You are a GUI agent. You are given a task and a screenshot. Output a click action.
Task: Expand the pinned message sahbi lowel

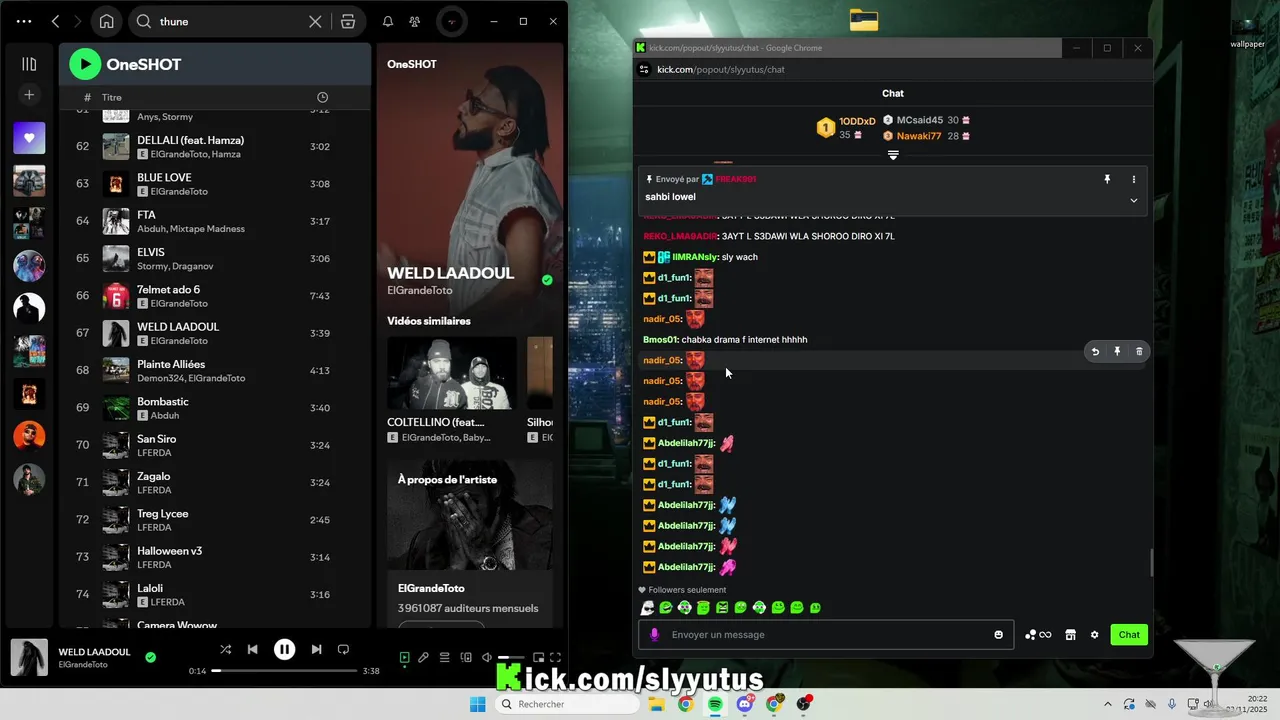(1133, 200)
